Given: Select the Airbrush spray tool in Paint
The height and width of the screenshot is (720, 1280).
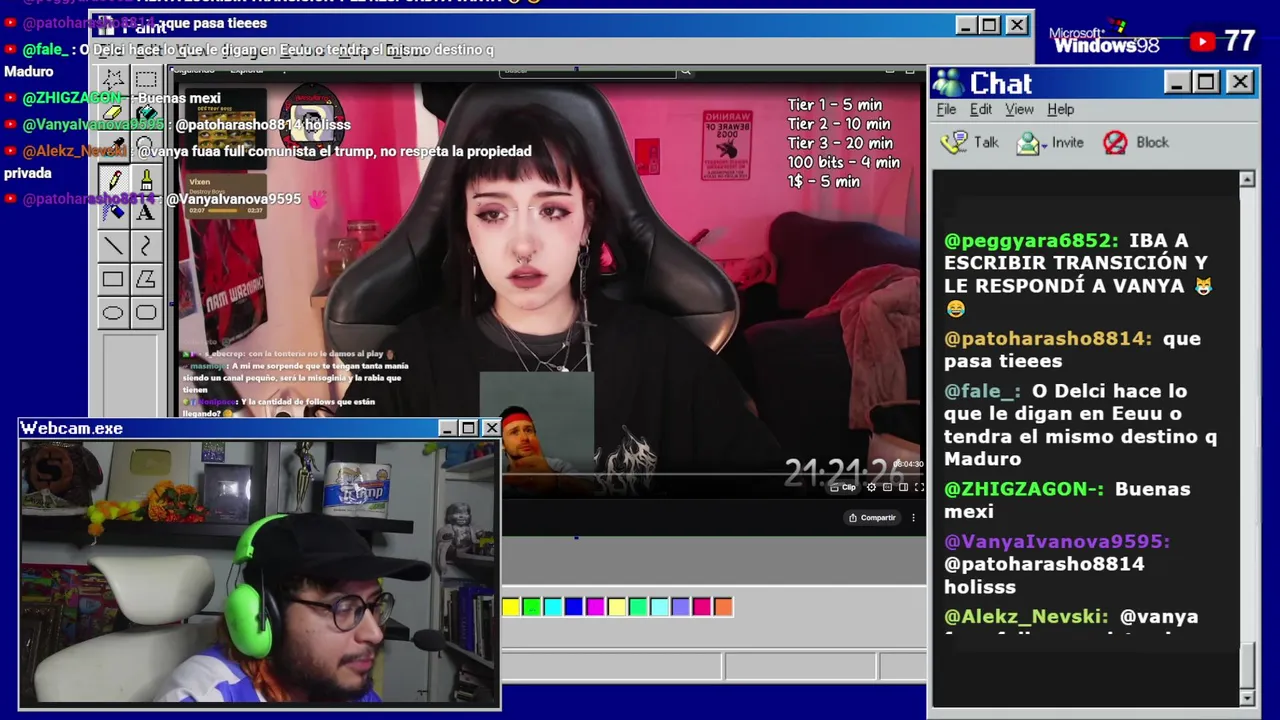Looking at the screenshot, I should click(x=113, y=212).
